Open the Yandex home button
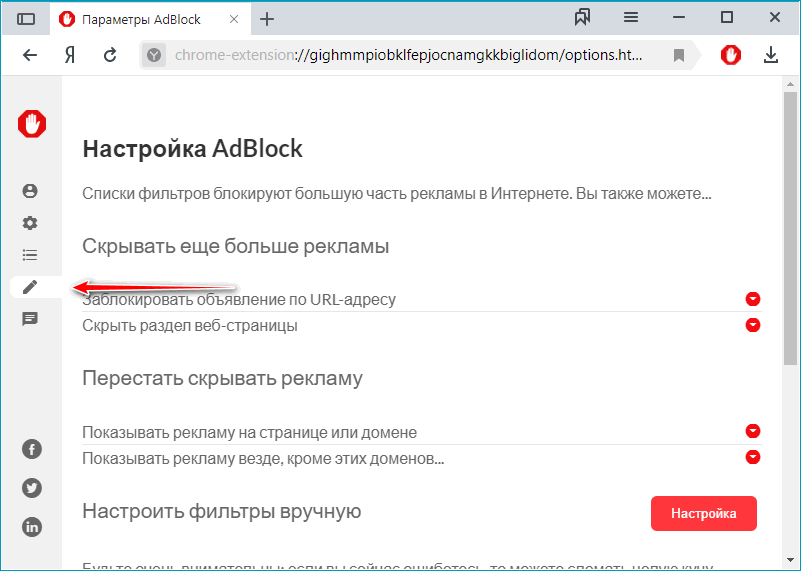 pos(70,55)
